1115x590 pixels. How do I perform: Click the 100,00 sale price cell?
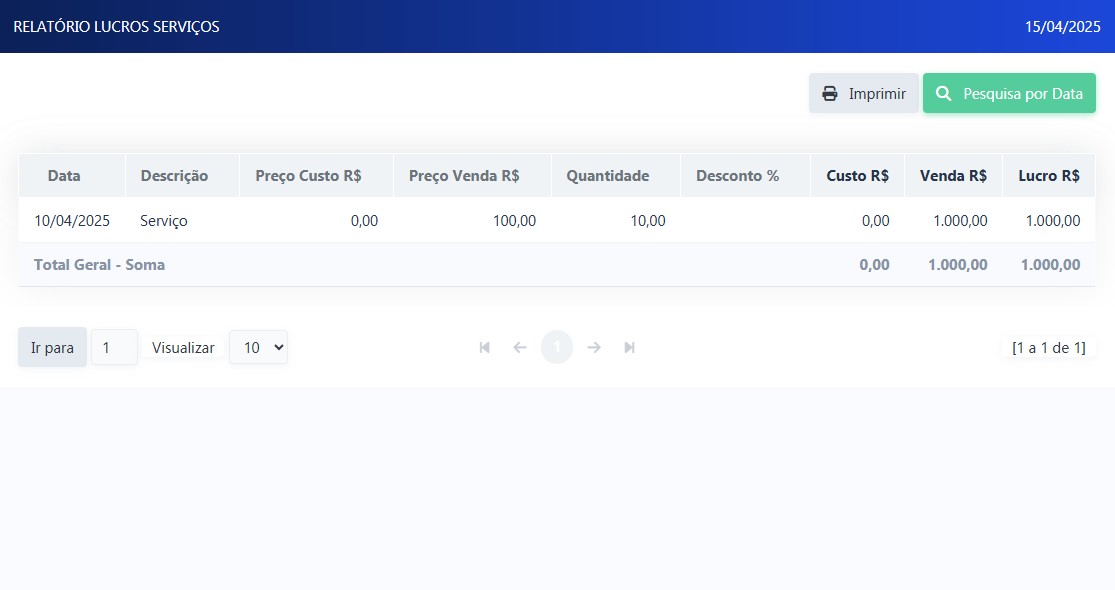pyautogui.click(x=472, y=220)
